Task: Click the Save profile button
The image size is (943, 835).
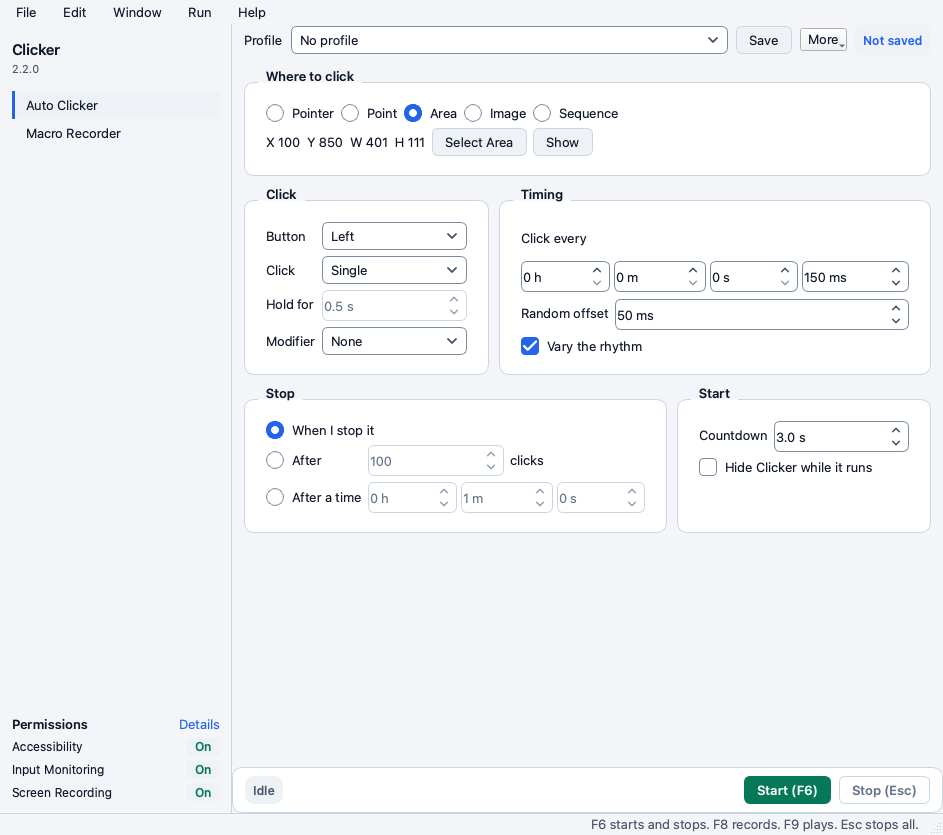Action: 764,40
